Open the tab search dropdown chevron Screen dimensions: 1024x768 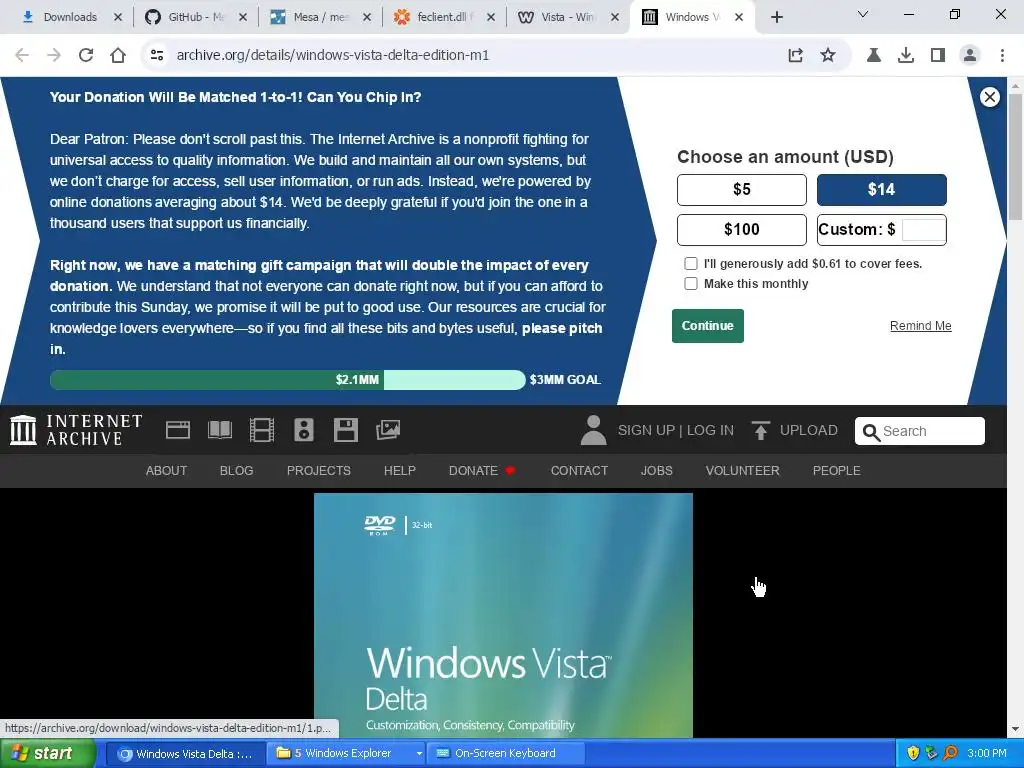click(x=863, y=14)
